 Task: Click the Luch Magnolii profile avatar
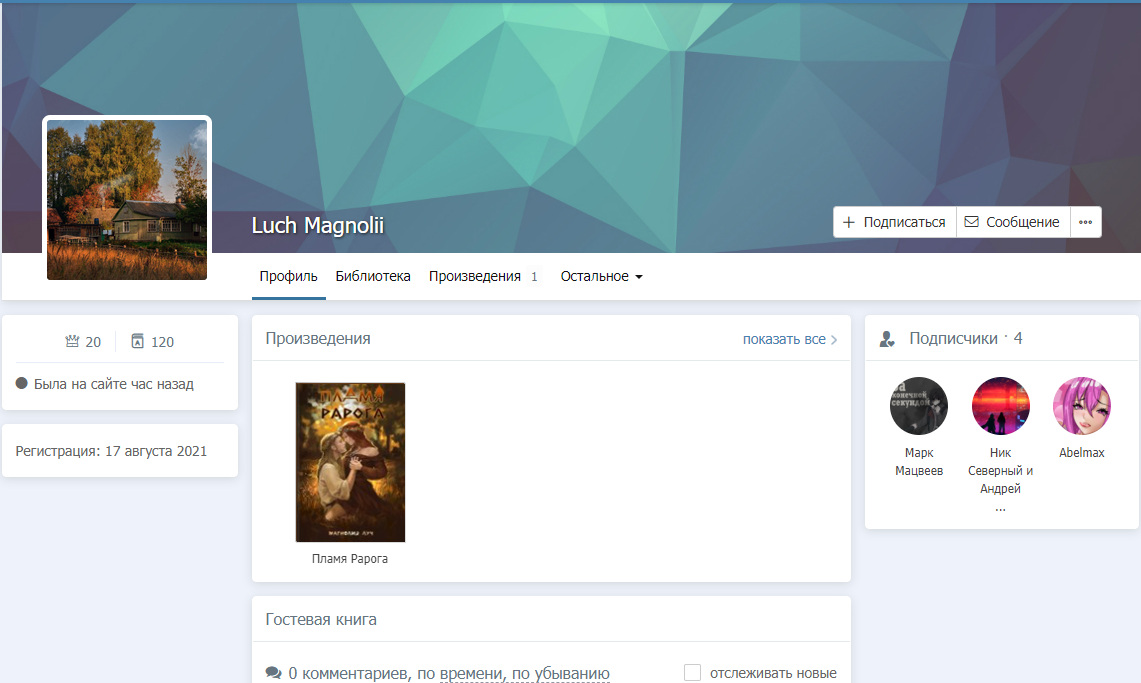point(127,200)
